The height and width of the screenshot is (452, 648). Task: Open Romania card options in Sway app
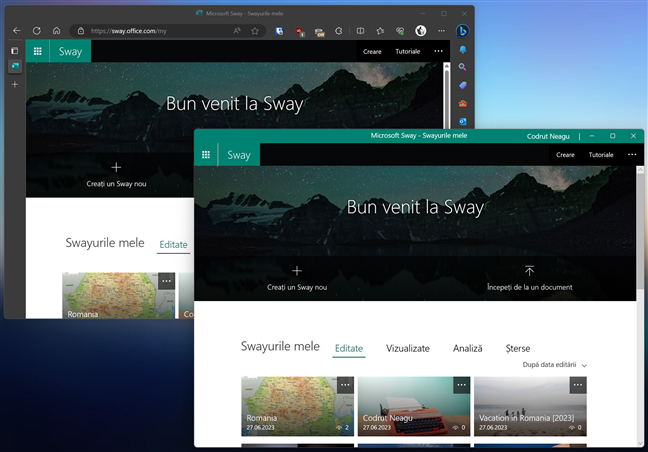[x=345, y=385]
